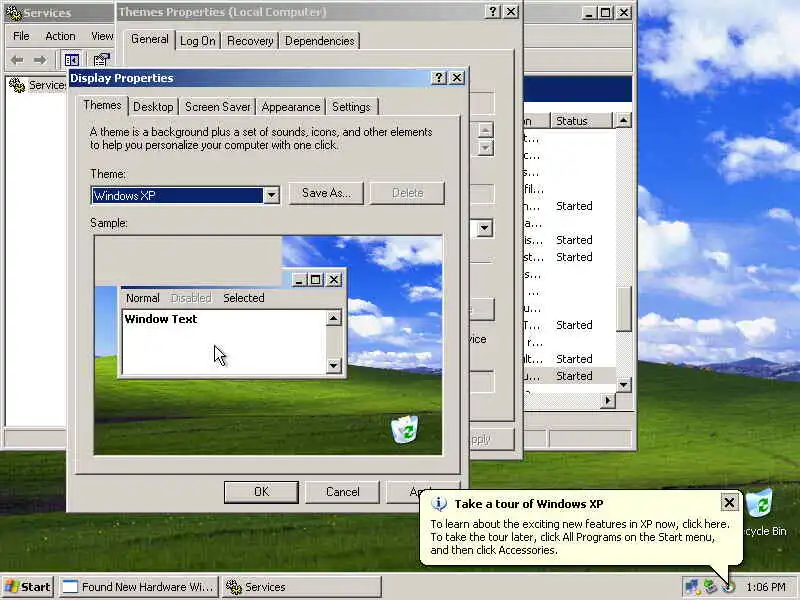Click the Safely Remove Hardware tray icon
The image size is (800, 600).
pyautogui.click(x=710, y=587)
